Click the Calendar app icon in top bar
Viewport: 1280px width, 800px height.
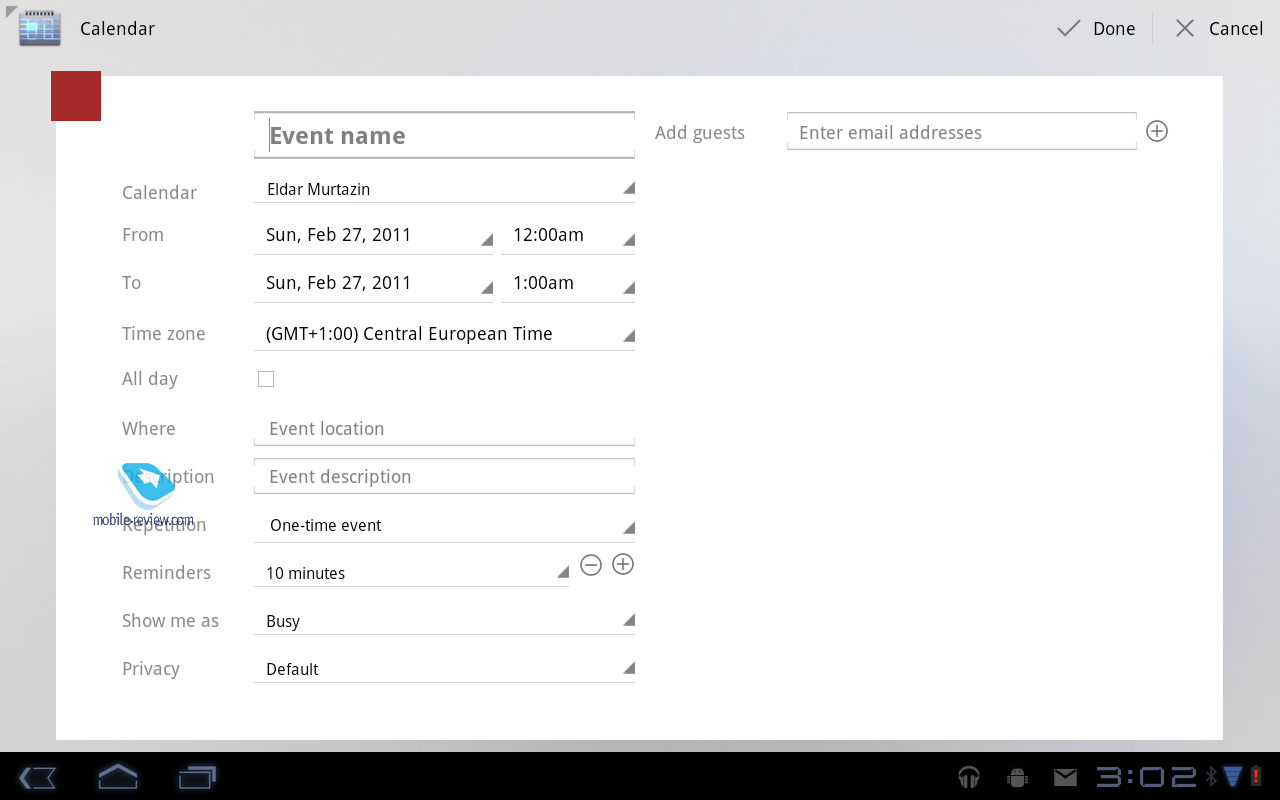tap(40, 28)
